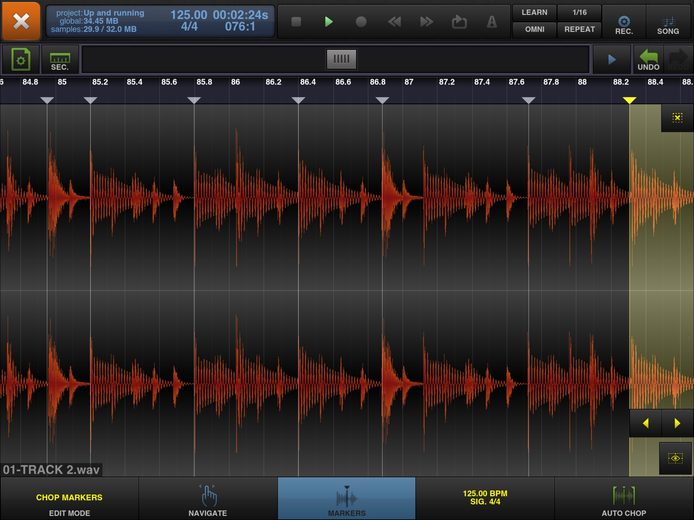Toggle the REPEAT button
Image resolution: width=694 pixels, height=520 pixels.
tap(579, 29)
